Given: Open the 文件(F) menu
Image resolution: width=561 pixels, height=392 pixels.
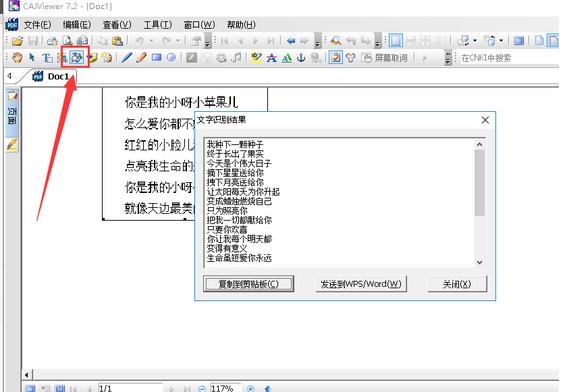Looking at the screenshot, I should pyautogui.click(x=38, y=25).
